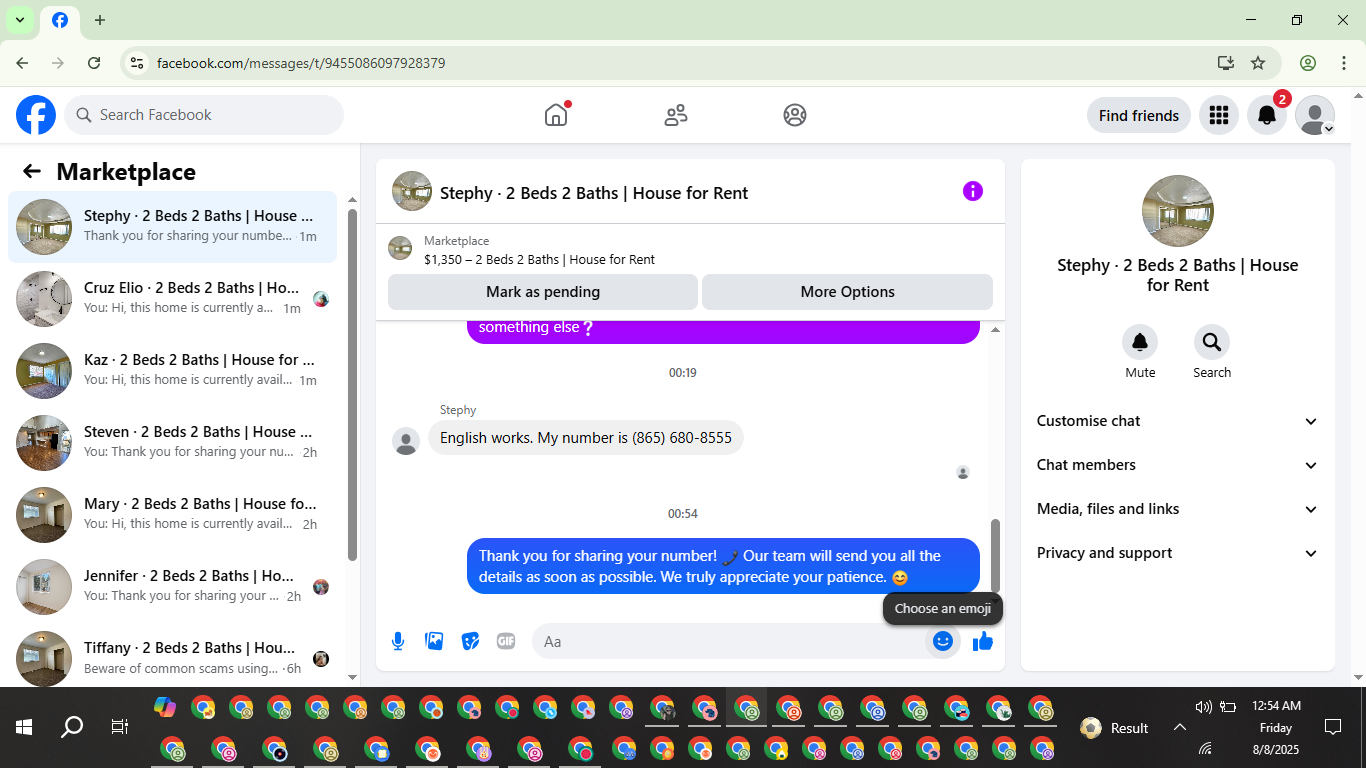
Task: Click the $1,350 Marketplace listing link
Action: (x=539, y=259)
